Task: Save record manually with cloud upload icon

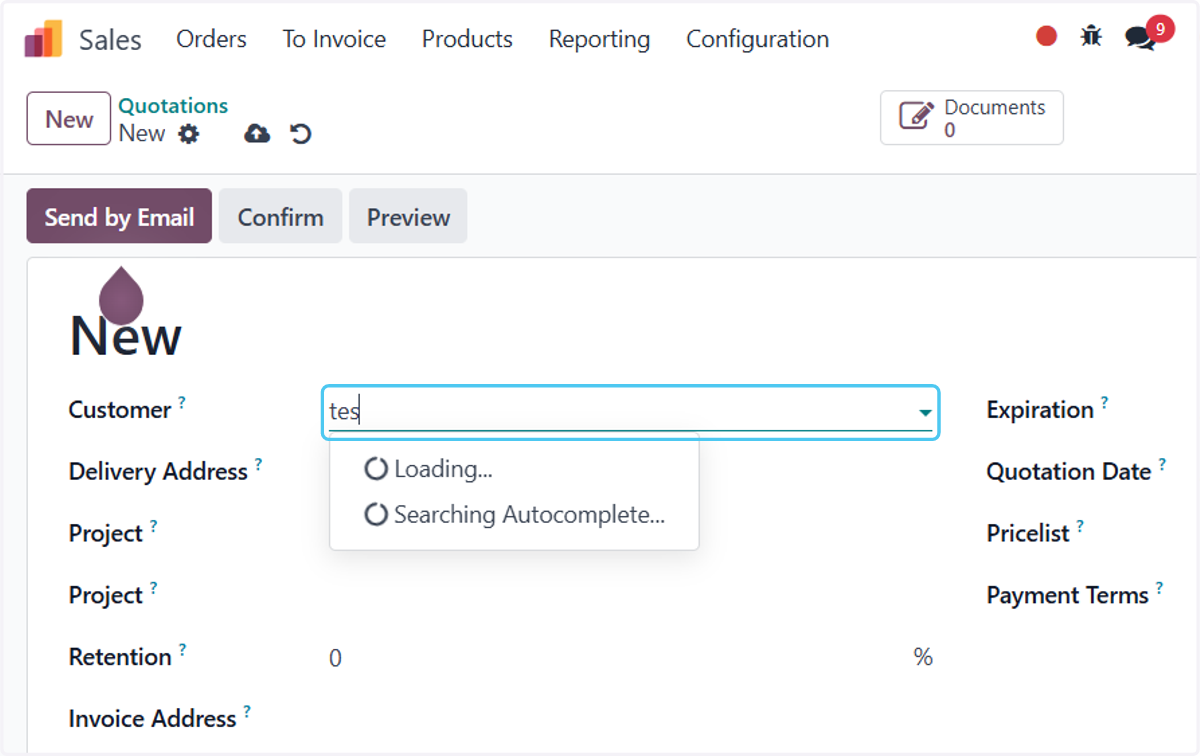Action: pyautogui.click(x=257, y=134)
